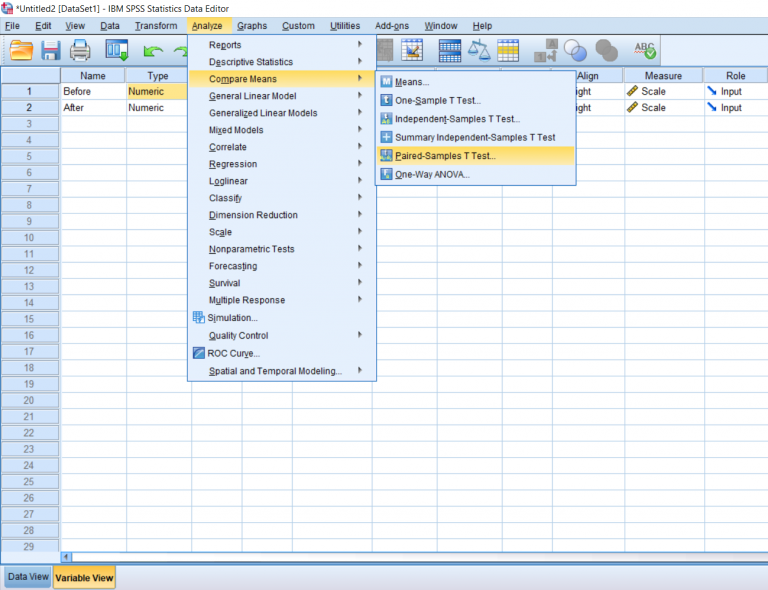
Task: Click the Means icon in submenu
Action: [386, 82]
